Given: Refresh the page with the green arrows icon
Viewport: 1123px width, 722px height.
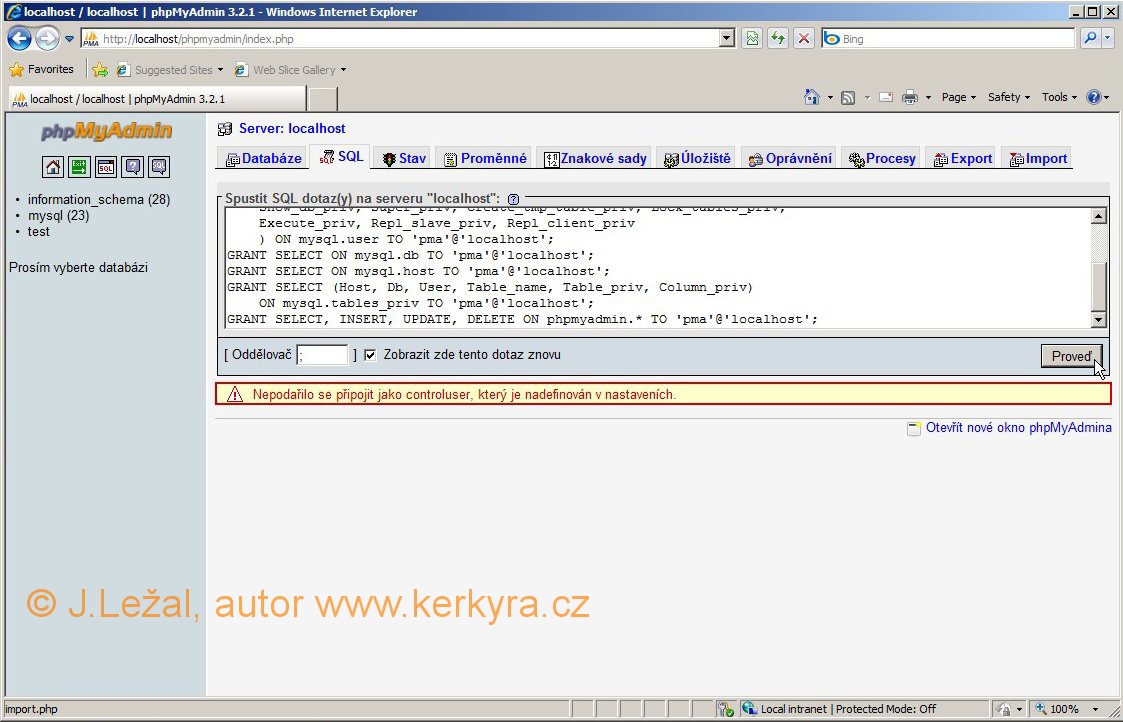Looking at the screenshot, I should coord(778,39).
